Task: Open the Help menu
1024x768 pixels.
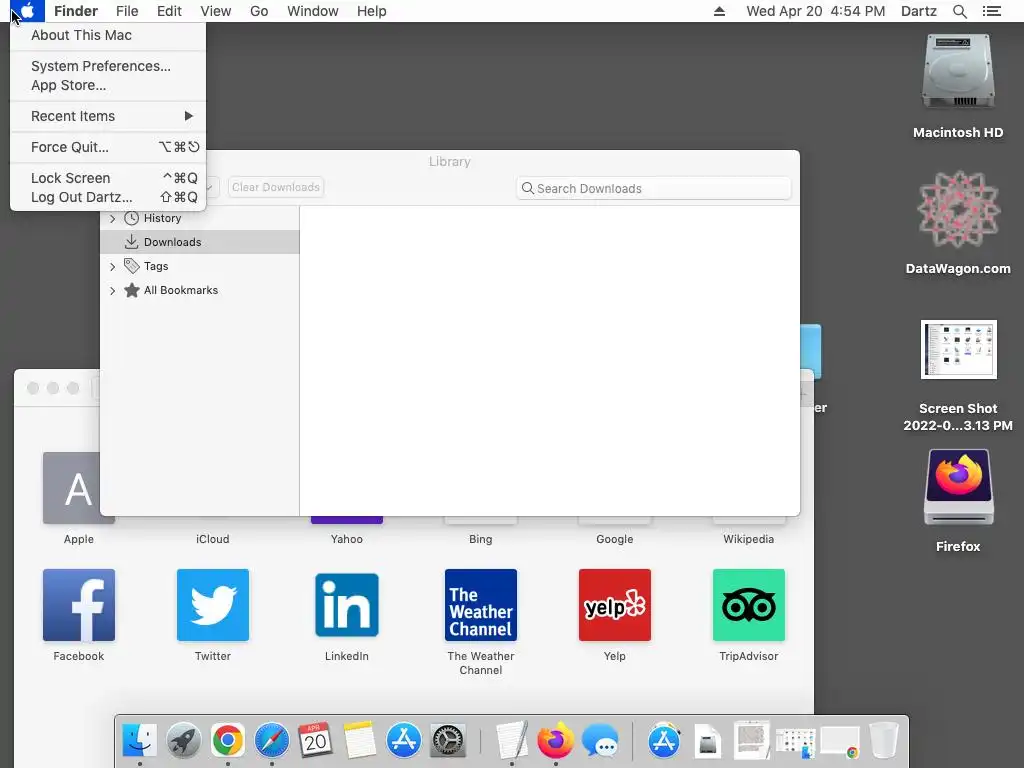Action: [372, 11]
